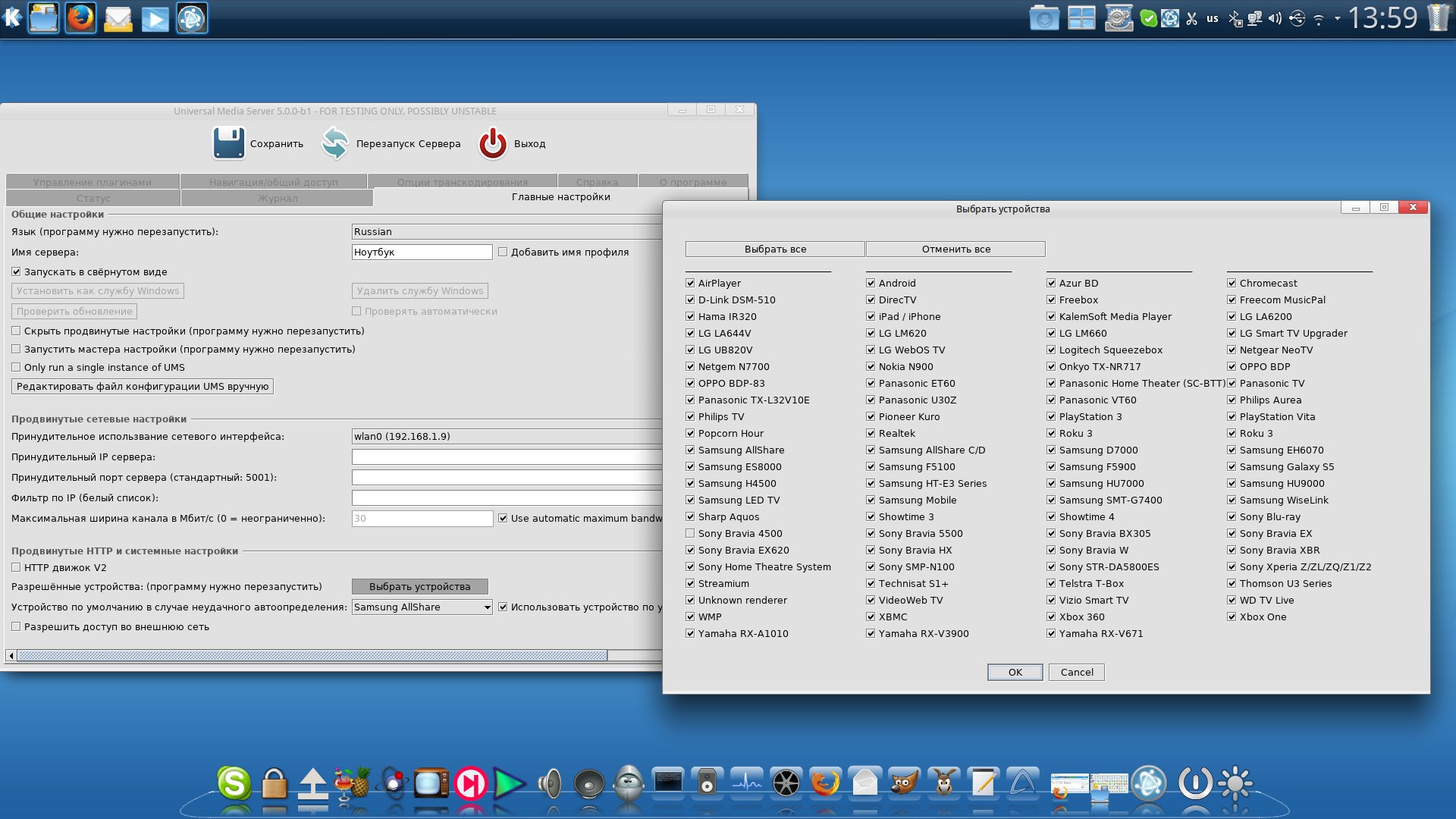Open Skype from the dock

click(234, 783)
